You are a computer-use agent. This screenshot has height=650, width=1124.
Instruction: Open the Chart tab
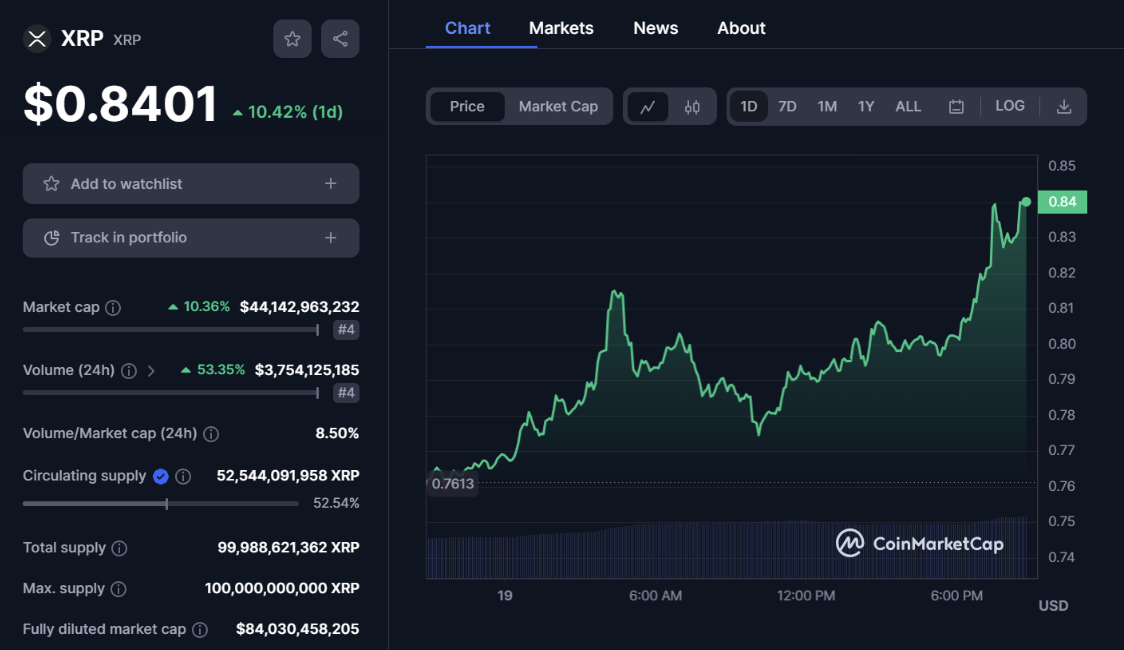point(467,28)
